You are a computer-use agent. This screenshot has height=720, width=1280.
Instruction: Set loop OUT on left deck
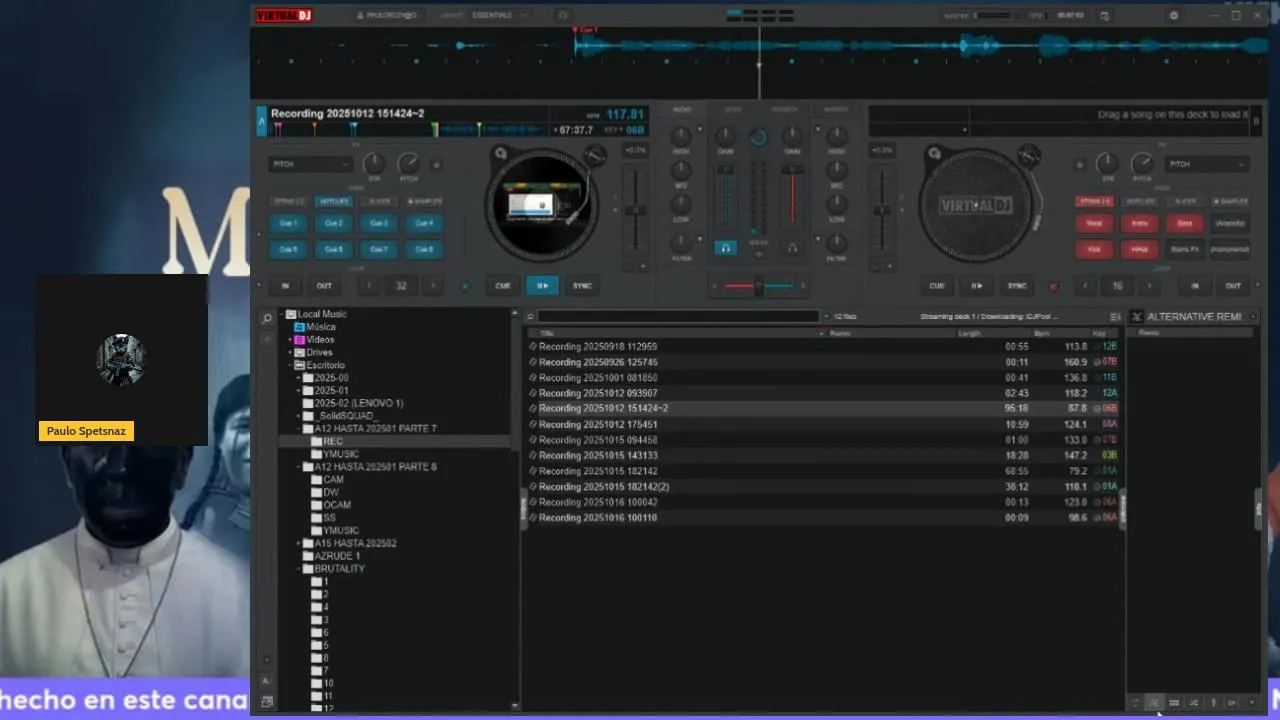coord(324,286)
